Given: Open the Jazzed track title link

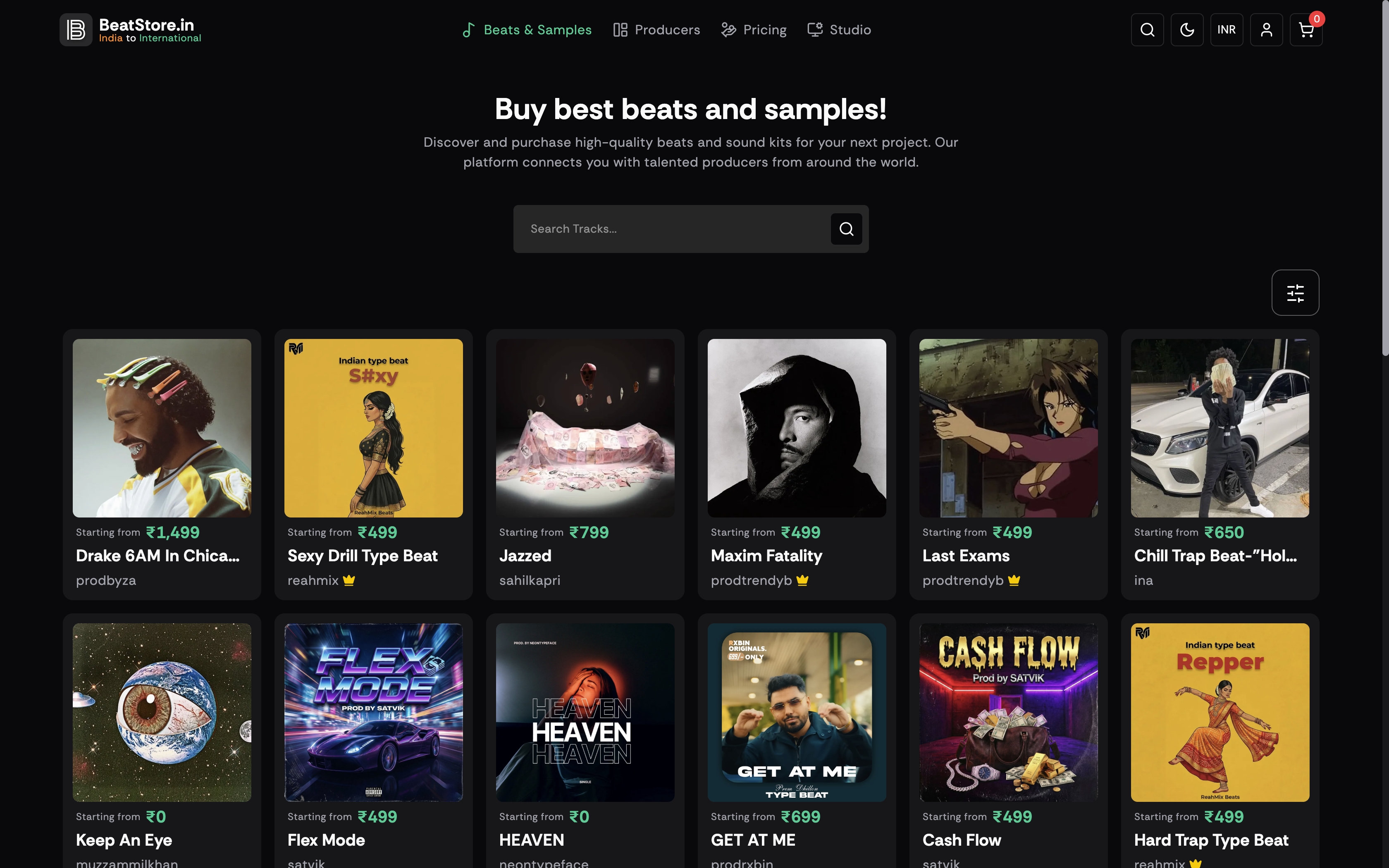Looking at the screenshot, I should [x=525, y=556].
